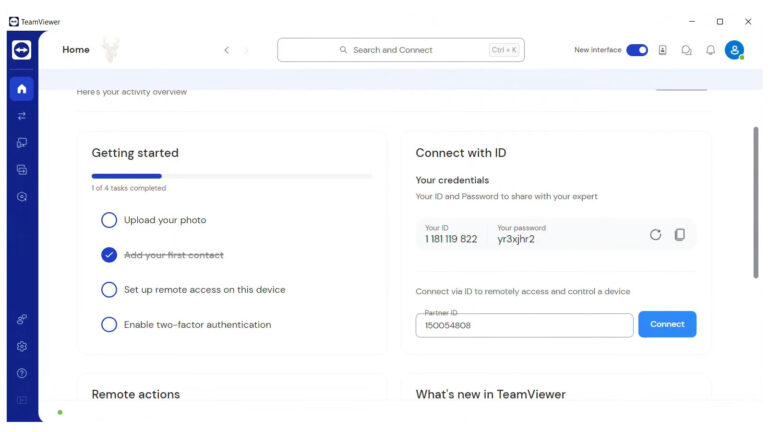Open the chat bubbles icon in header
This screenshot has width=768, height=432.
point(686,50)
